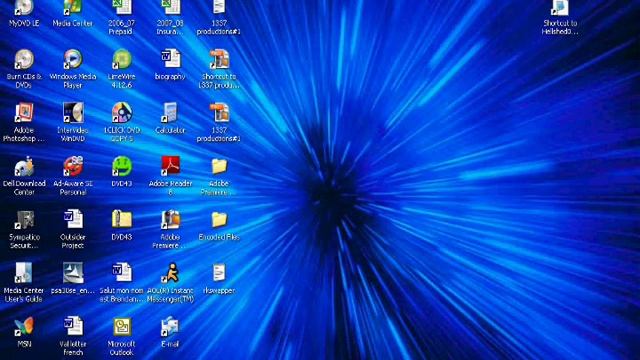Select the rkswapper text file

click(219, 273)
